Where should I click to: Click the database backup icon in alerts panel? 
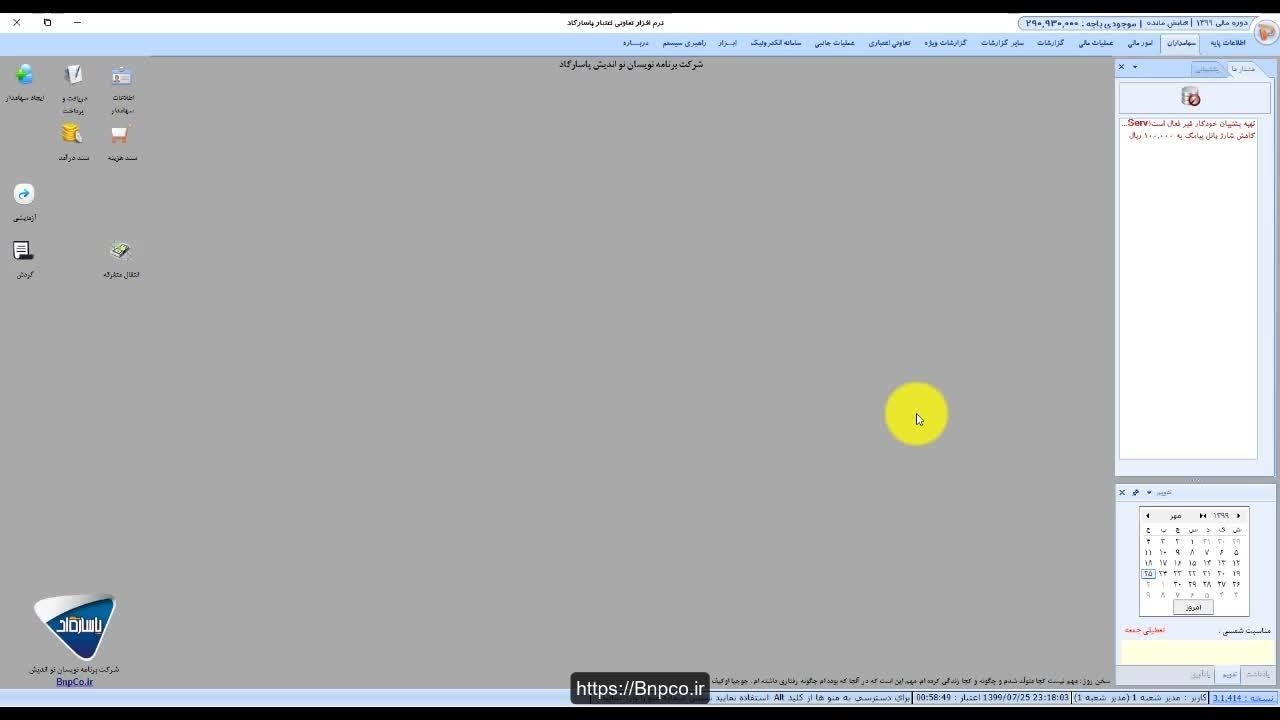(1190, 97)
